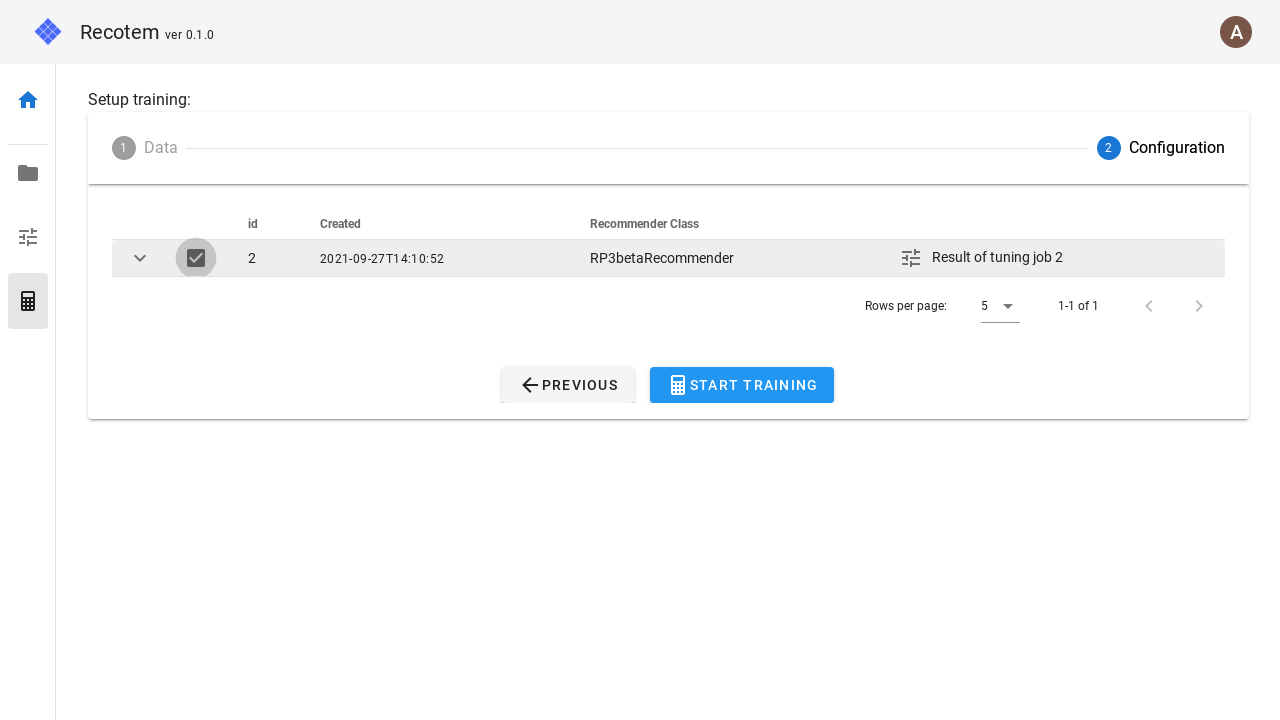This screenshot has height=720, width=1280.
Task: Click the Recommender Class column header
Action: tap(644, 224)
